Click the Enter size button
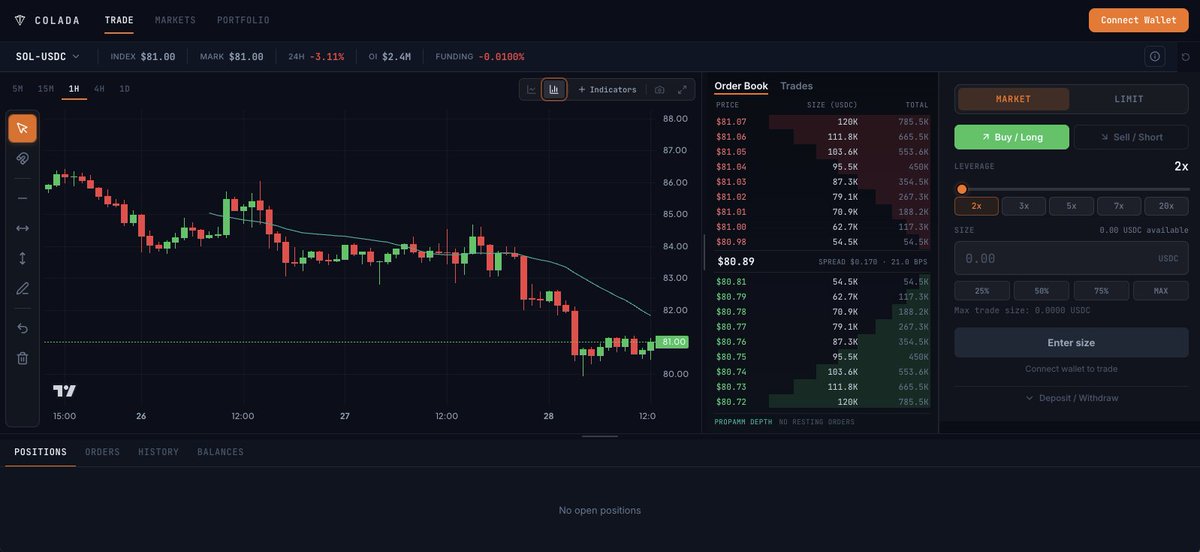1200x552 pixels. (x=1071, y=342)
